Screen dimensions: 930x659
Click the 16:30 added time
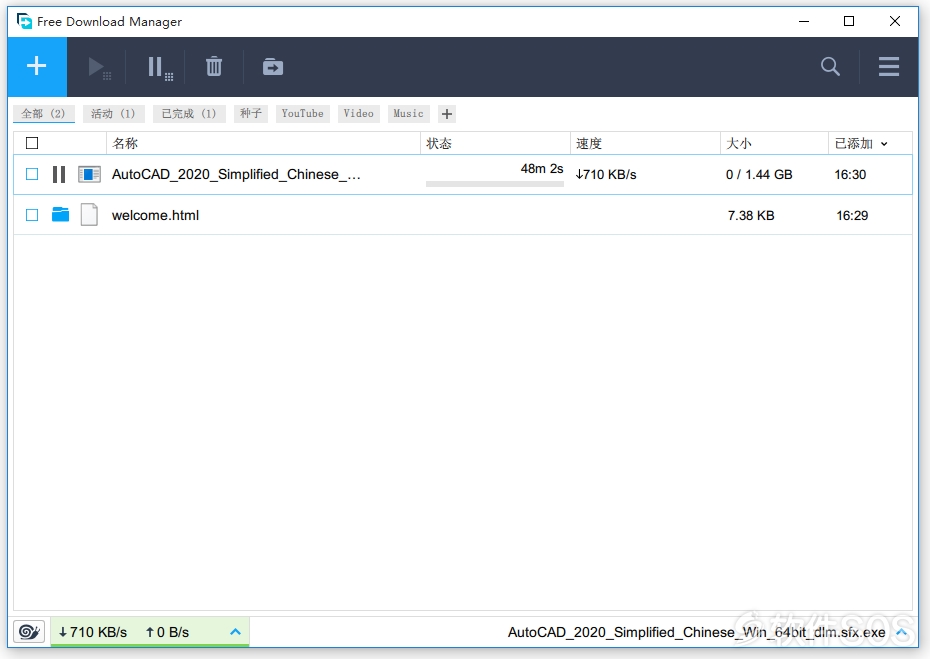coord(850,174)
